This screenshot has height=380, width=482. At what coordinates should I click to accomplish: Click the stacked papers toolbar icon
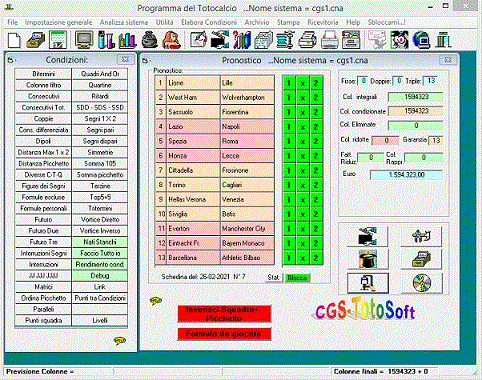click(x=263, y=40)
